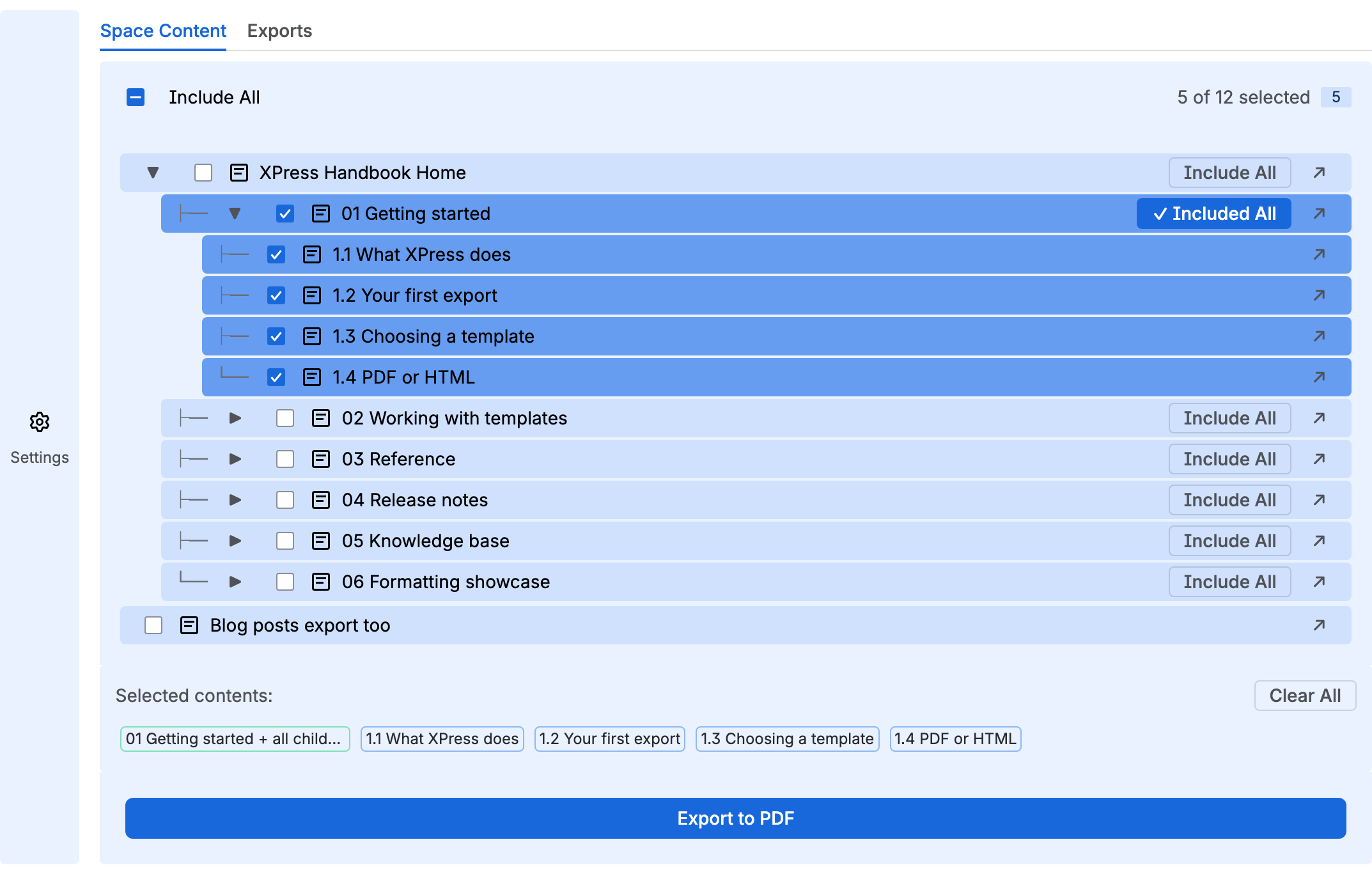The width and height of the screenshot is (1372, 895).
Task: Click Included All on 01 Getting started
Action: 1213,214
